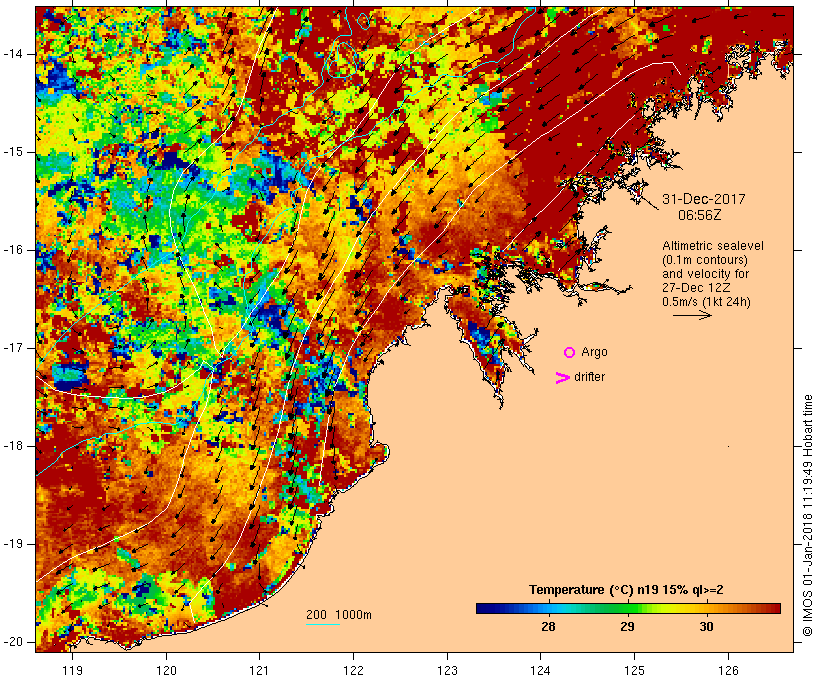This screenshot has height=680, width=820.
Task: Click the '31-Dec-2017' date text
Action: click(703, 199)
